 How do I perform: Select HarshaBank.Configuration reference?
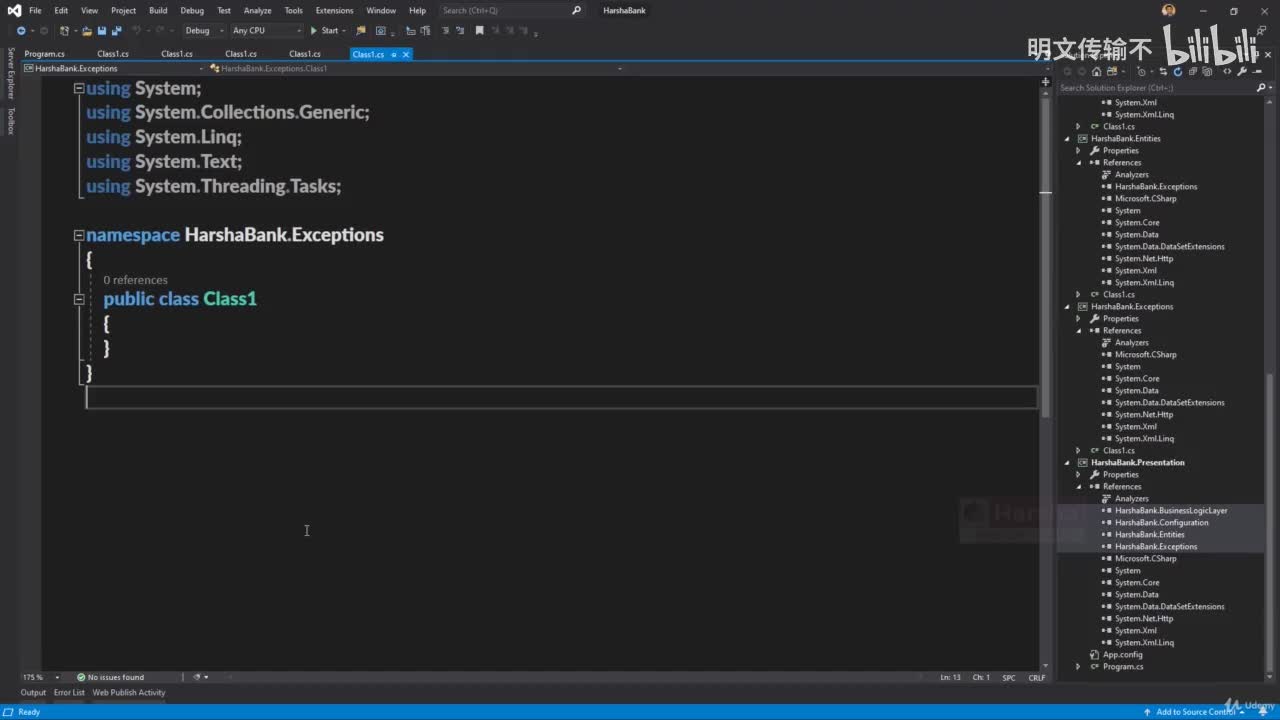click(1161, 523)
